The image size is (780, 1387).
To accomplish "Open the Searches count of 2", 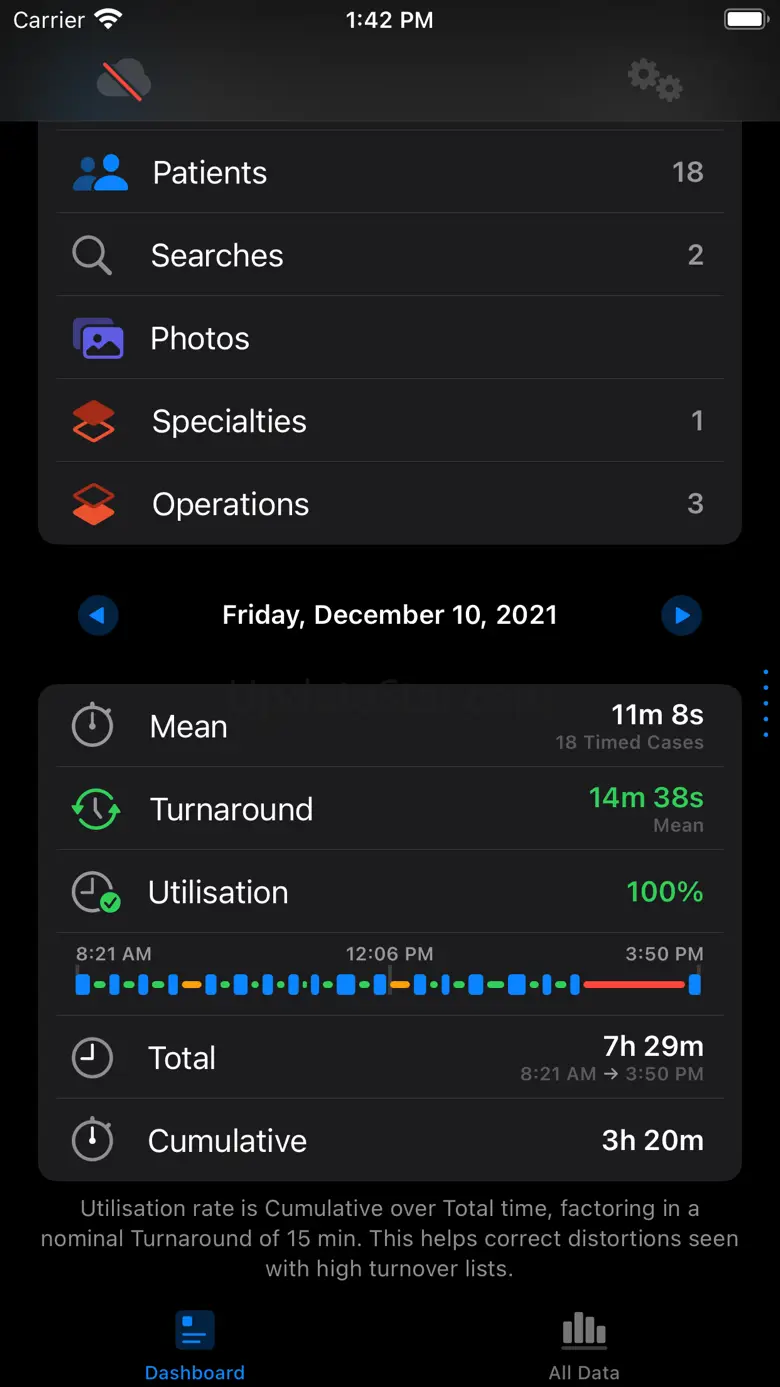I will pos(695,255).
